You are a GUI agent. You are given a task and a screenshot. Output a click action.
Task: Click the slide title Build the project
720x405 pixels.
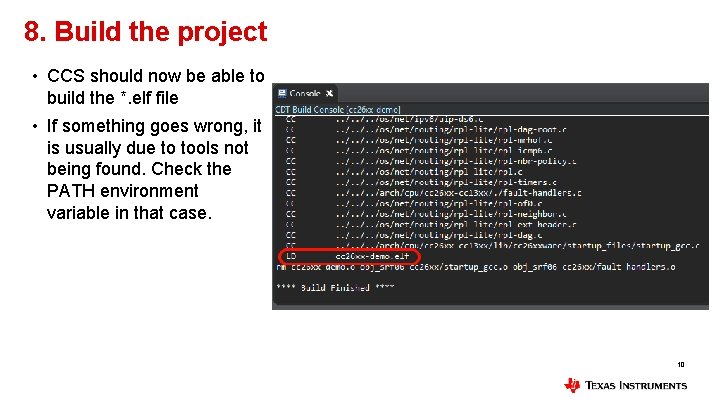click(146, 32)
